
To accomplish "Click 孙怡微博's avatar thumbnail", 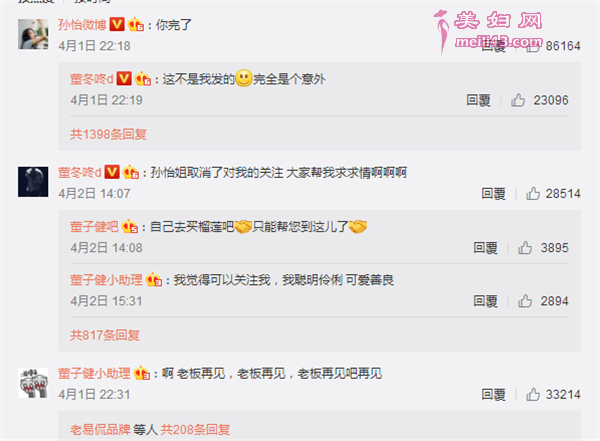I will [x=33, y=34].
